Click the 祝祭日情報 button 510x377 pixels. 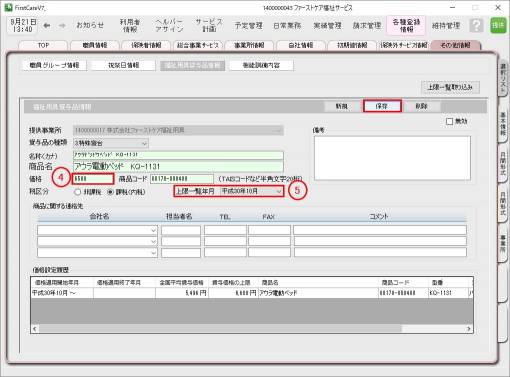click(123, 65)
